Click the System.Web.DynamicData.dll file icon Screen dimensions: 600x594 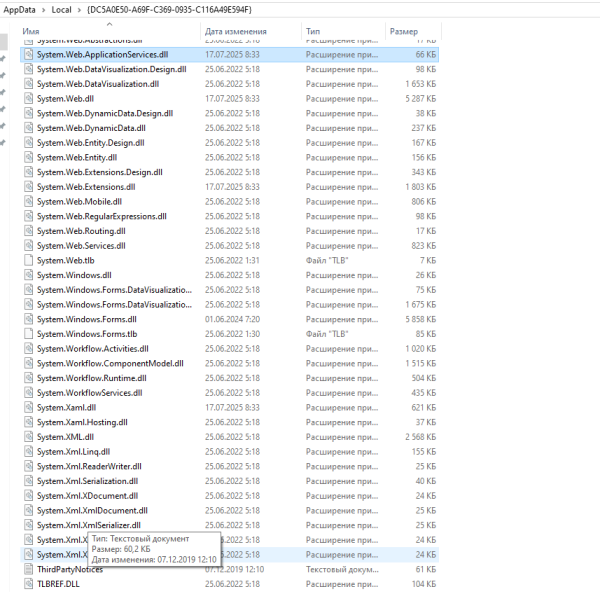(x=28, y=128)
